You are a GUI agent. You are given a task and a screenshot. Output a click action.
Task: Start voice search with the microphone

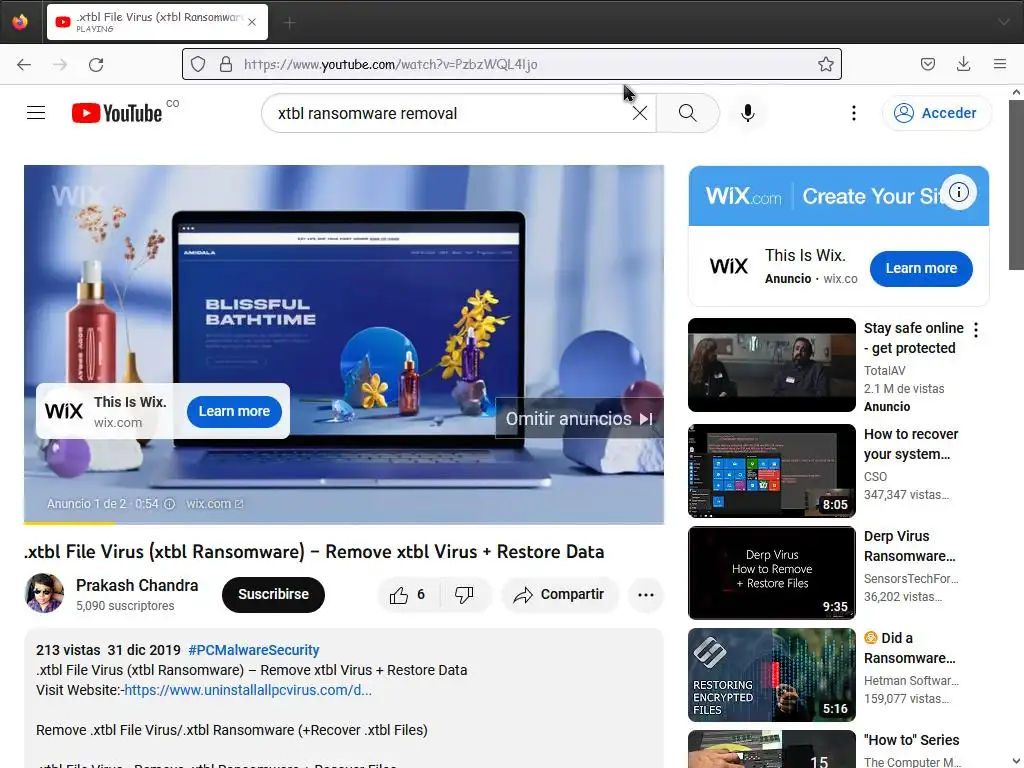[748, 113]
